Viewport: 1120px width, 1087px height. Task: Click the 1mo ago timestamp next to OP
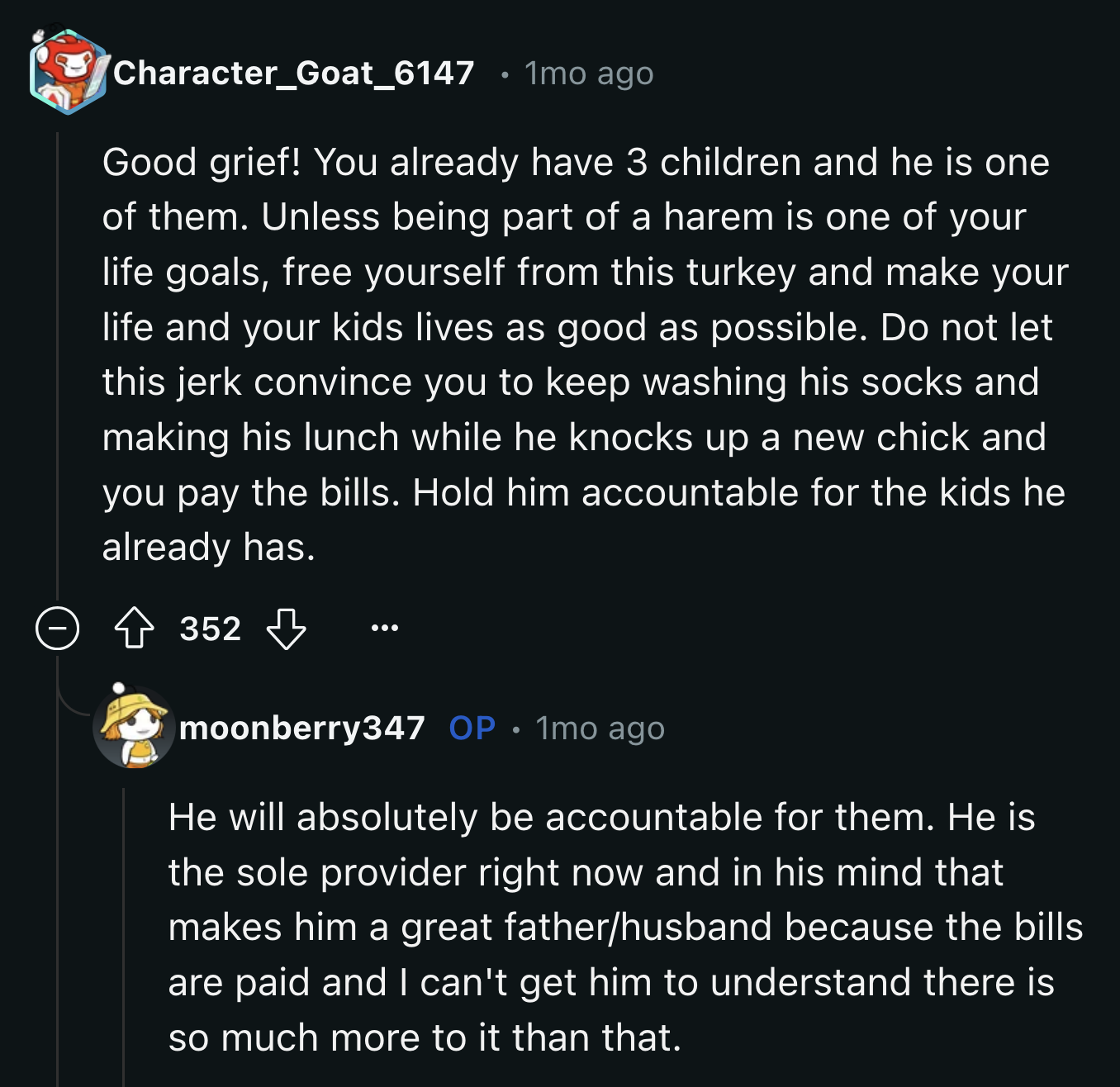pos(600,729)
